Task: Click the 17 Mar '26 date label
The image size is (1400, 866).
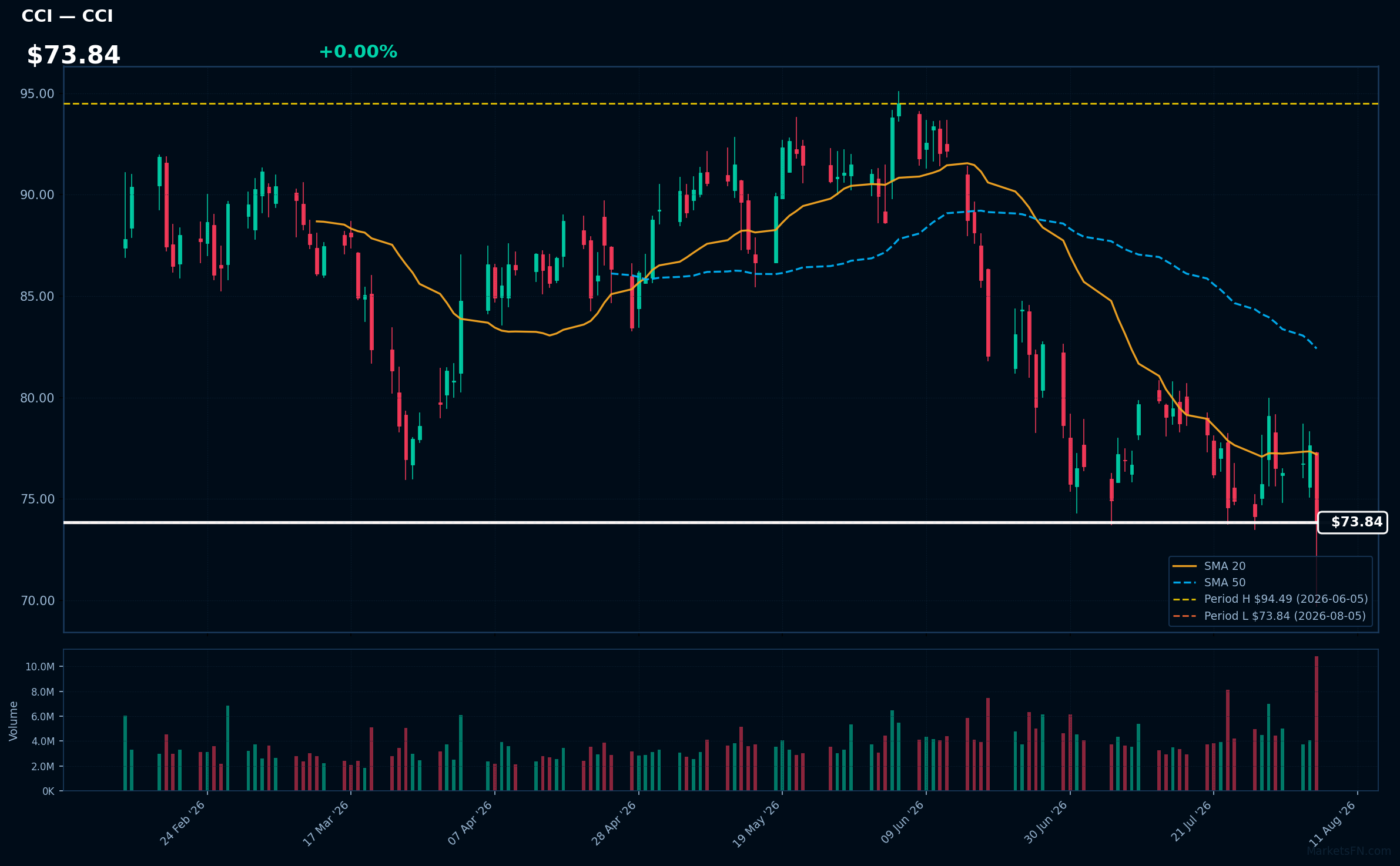Action: click(326, 823)
